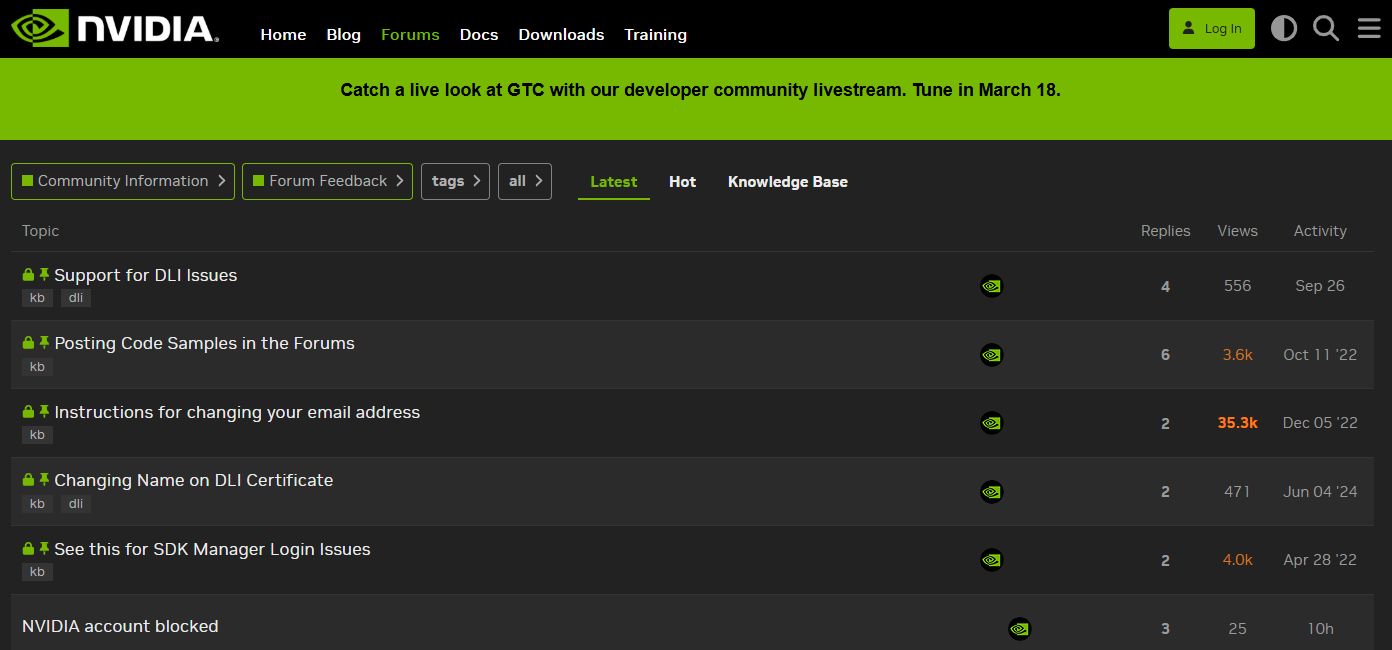1392x650 pixels.
Task: Toggle the dark/light theme icon
Action: click(x=1284, y=28)
